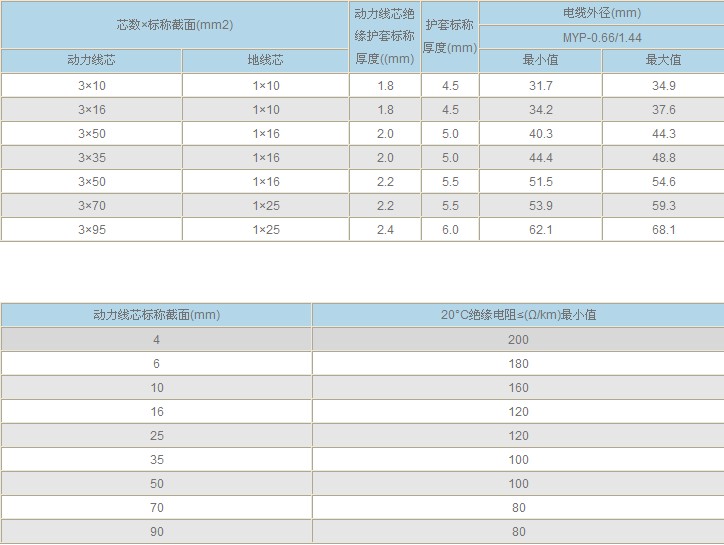Select the maximum diameter value 54.6
Screen dimensions: 724x545
664,182
